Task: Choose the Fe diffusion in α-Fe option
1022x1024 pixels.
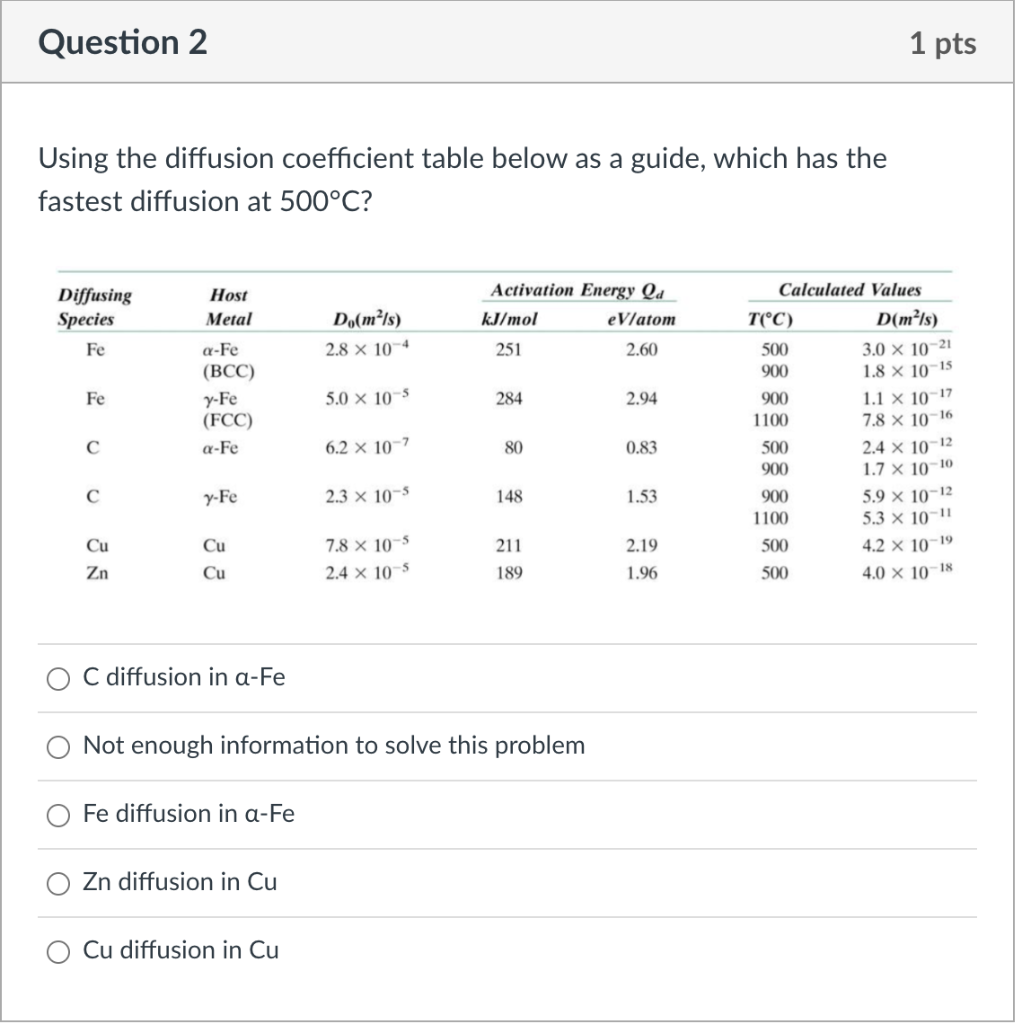Action: (58, 815)
